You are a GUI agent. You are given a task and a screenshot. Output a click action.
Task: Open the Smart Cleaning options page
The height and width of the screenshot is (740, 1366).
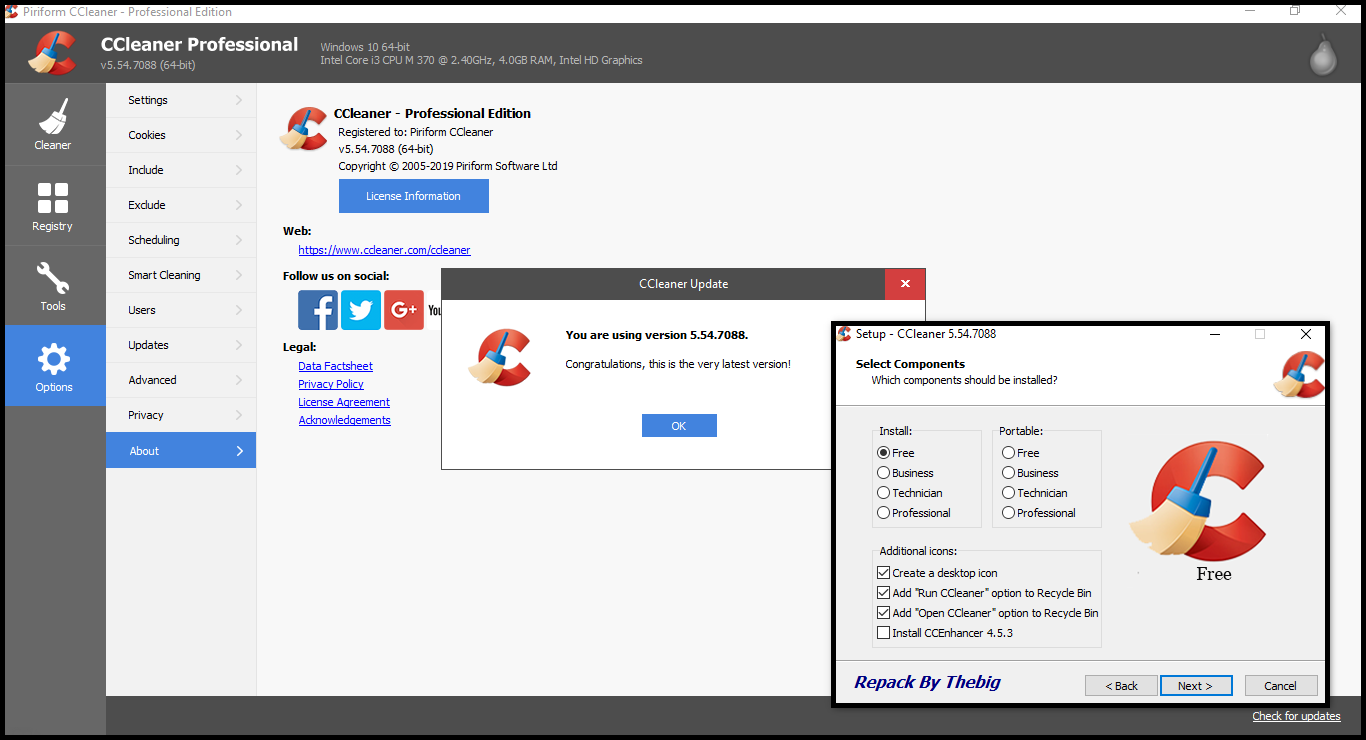(x=181, y=275)
